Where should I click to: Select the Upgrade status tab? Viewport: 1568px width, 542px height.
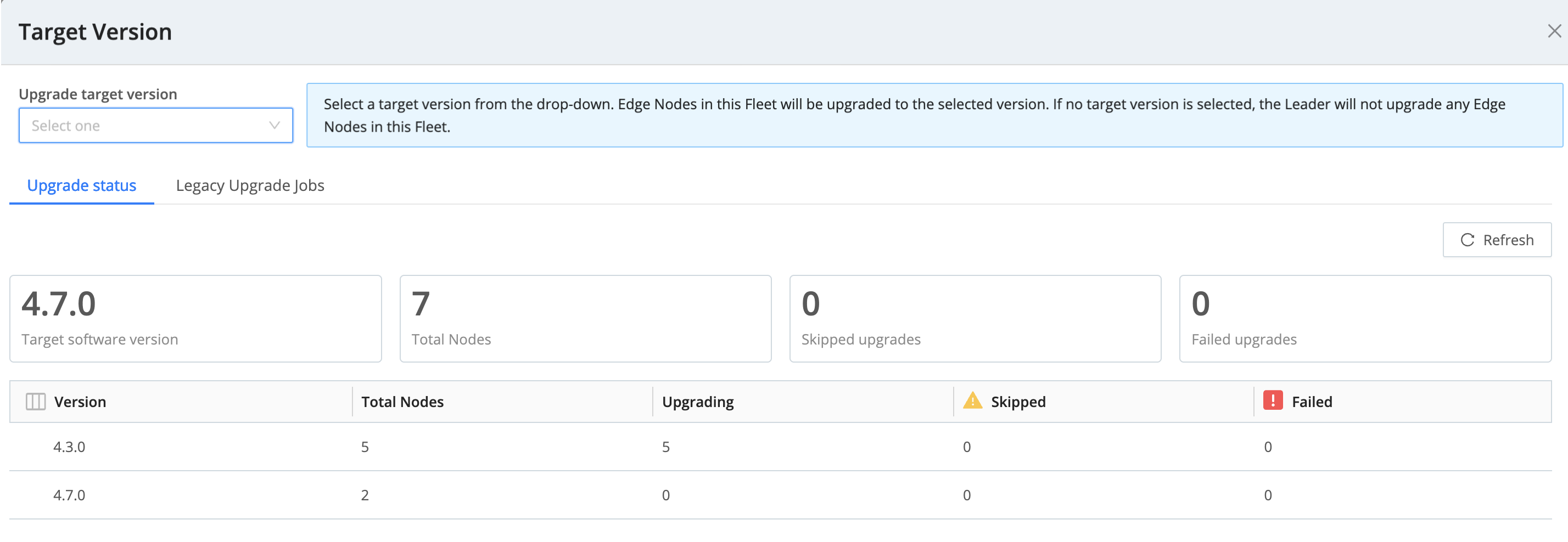coord(82,185)
